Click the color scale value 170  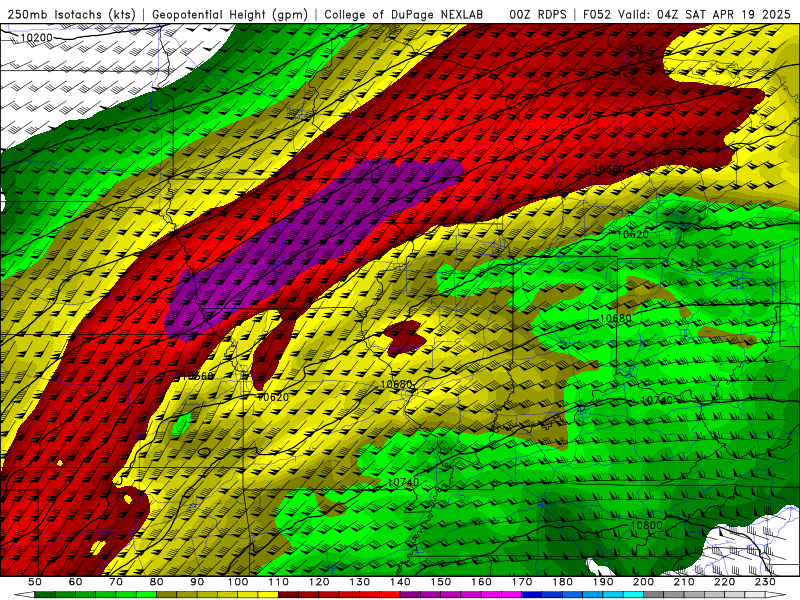522,582
